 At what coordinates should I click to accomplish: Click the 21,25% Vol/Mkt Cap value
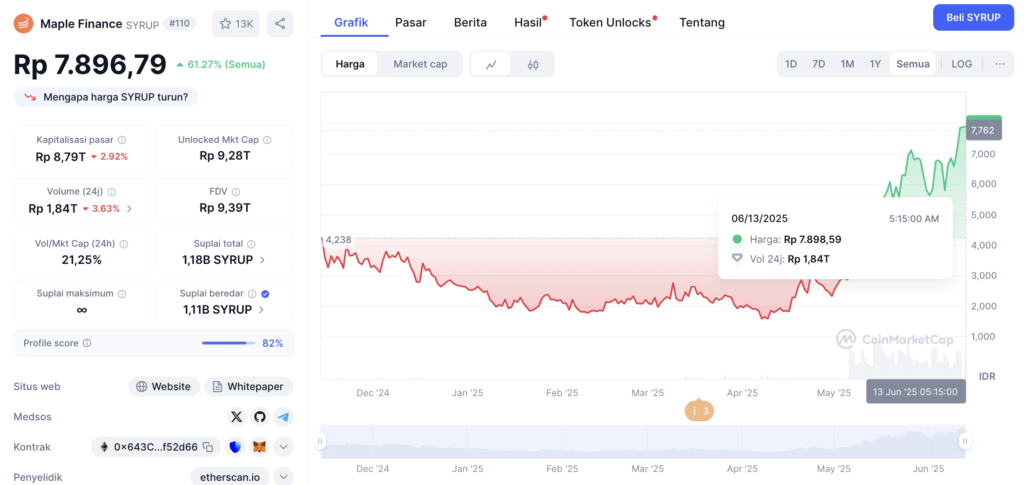[82, 260]
